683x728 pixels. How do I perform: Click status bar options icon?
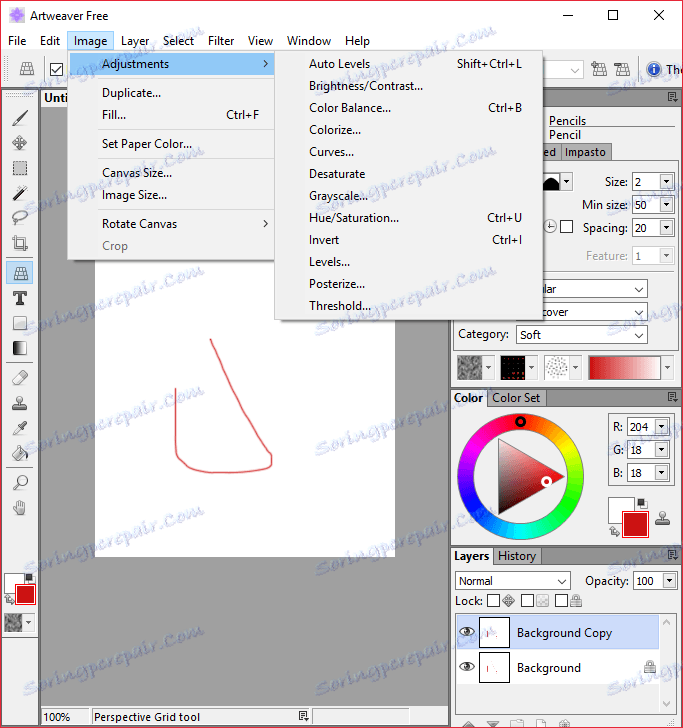(303, 716)
